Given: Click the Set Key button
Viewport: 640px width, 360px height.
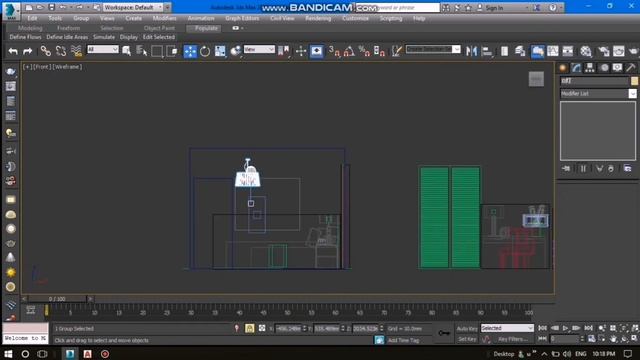Looking at the screenshot, I should click(467, 339).
